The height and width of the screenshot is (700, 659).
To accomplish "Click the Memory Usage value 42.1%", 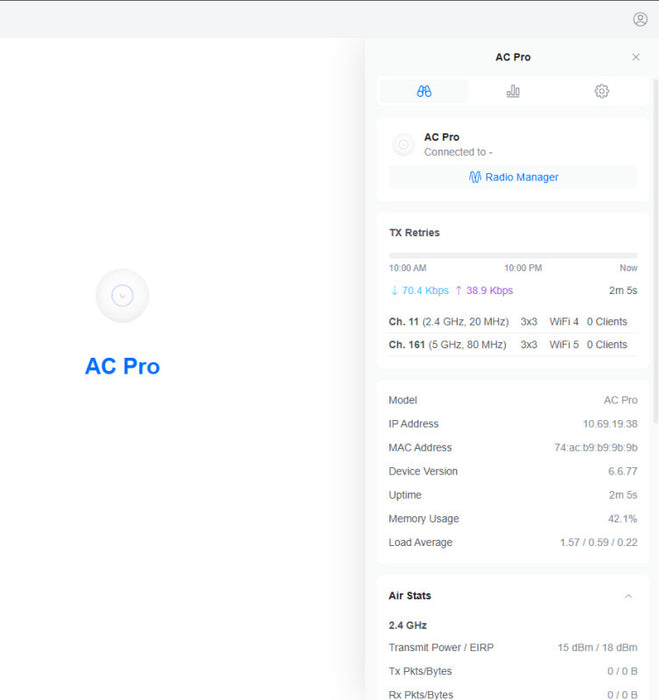I will (622, 518).
